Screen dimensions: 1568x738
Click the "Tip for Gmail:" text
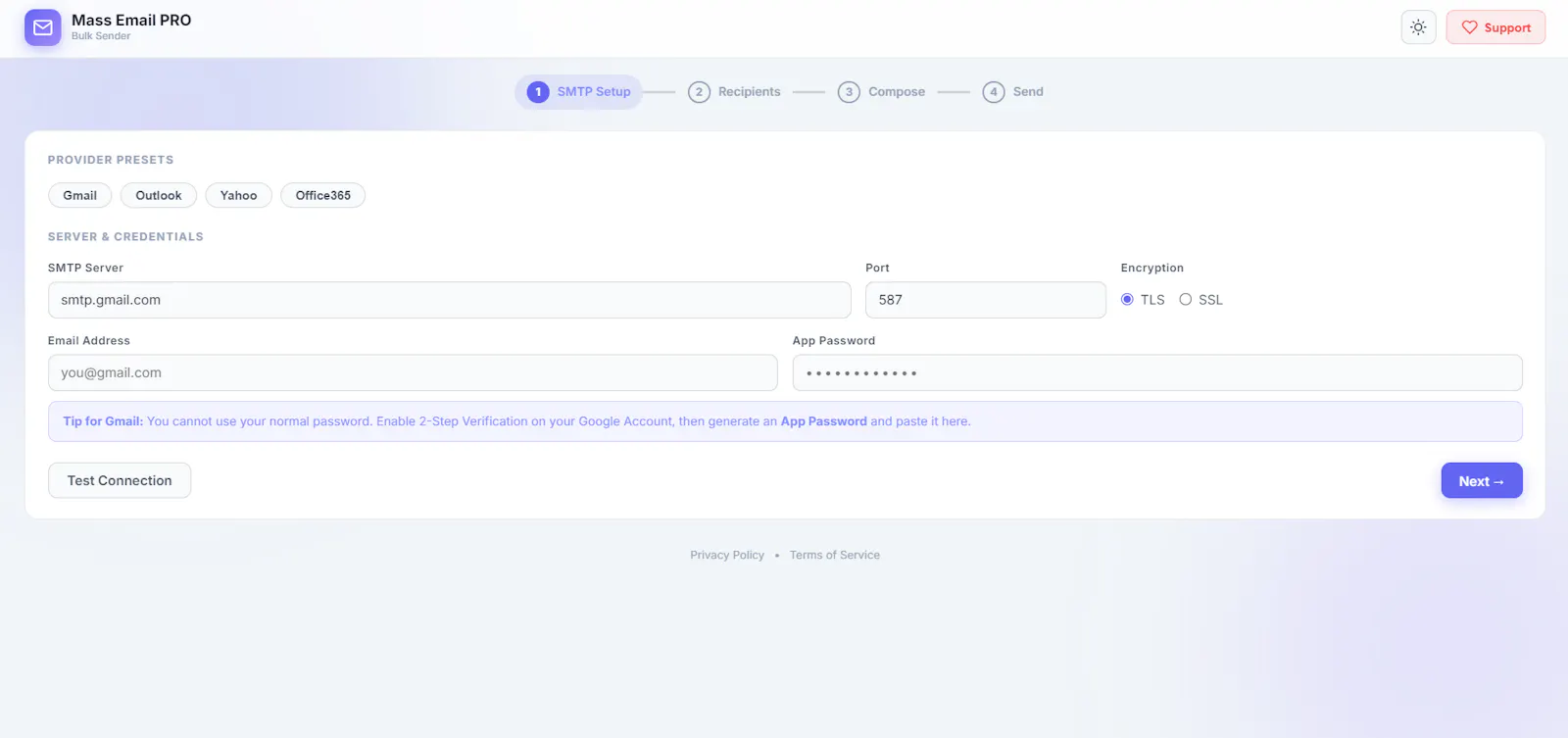click(103, 421)
